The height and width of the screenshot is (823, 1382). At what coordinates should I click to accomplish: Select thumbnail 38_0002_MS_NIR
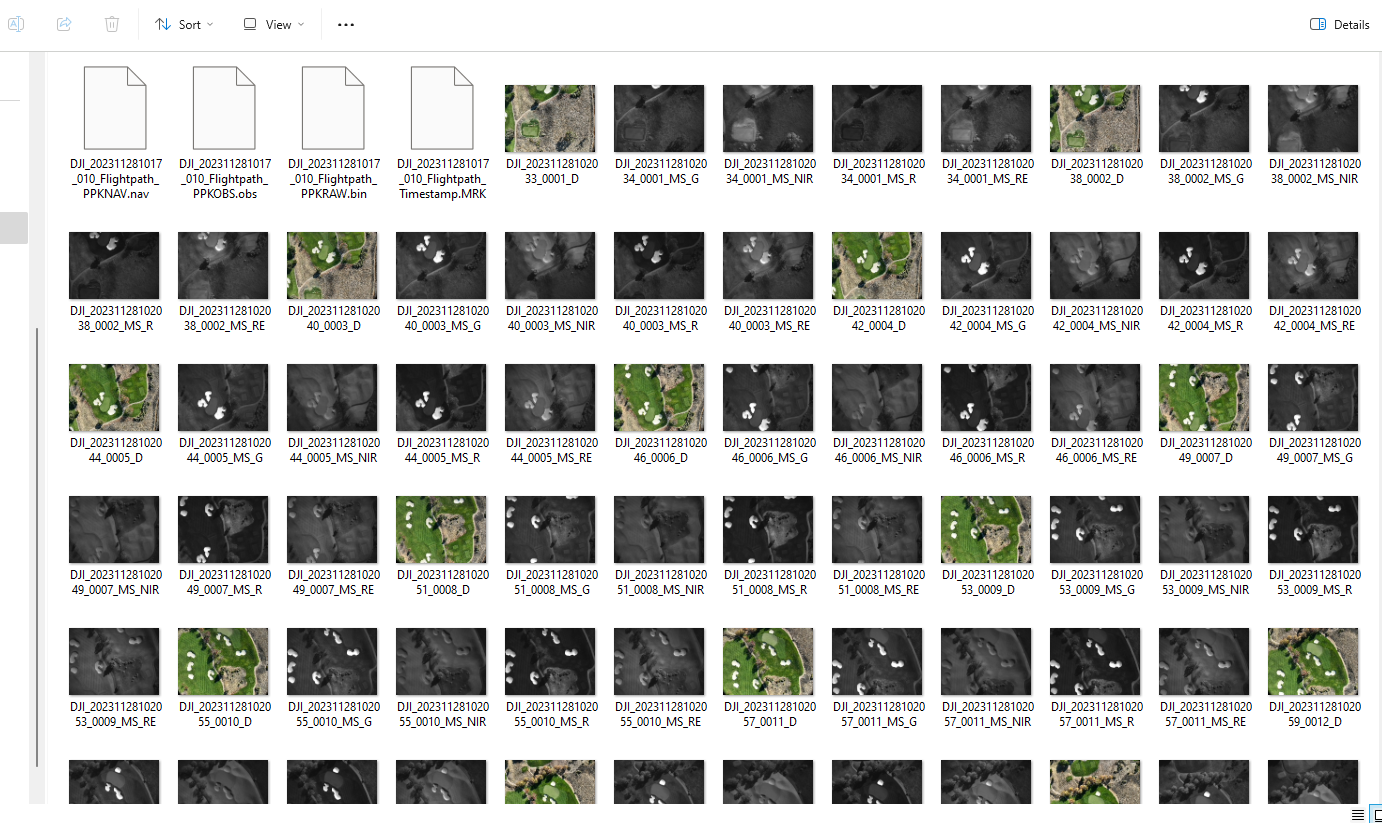1313,119
